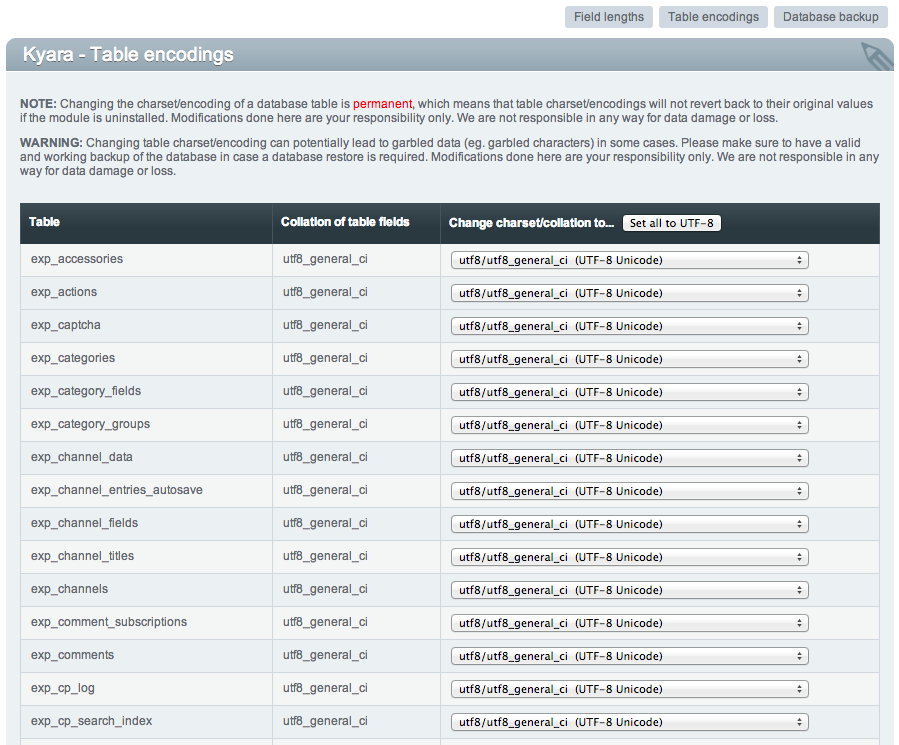Open the charset dropdown for exp_accessories
This screenshot has height=745, width=899.
coord(630,260)
